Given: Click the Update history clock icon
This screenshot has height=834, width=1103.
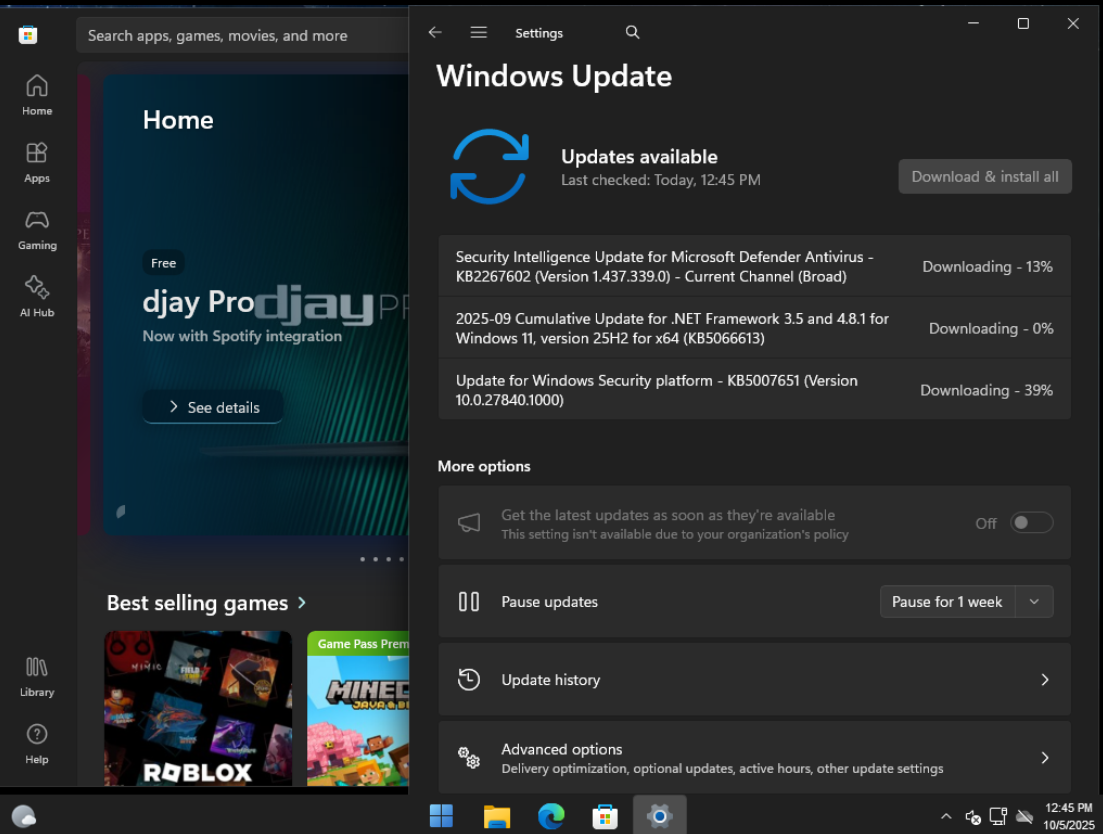Looking at the screenshot, I should tap(468, 679).
